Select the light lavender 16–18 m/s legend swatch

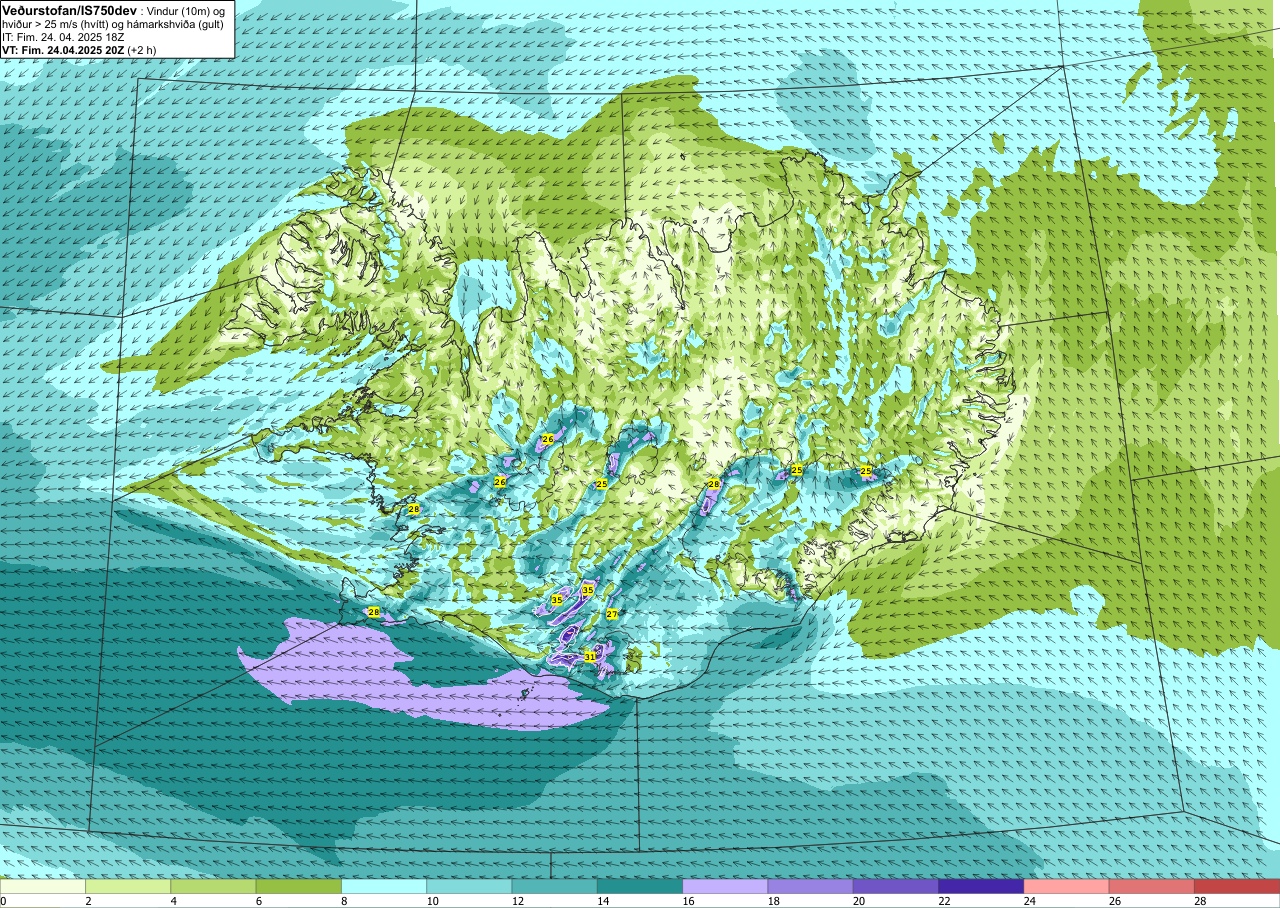[x=725, y=886]
